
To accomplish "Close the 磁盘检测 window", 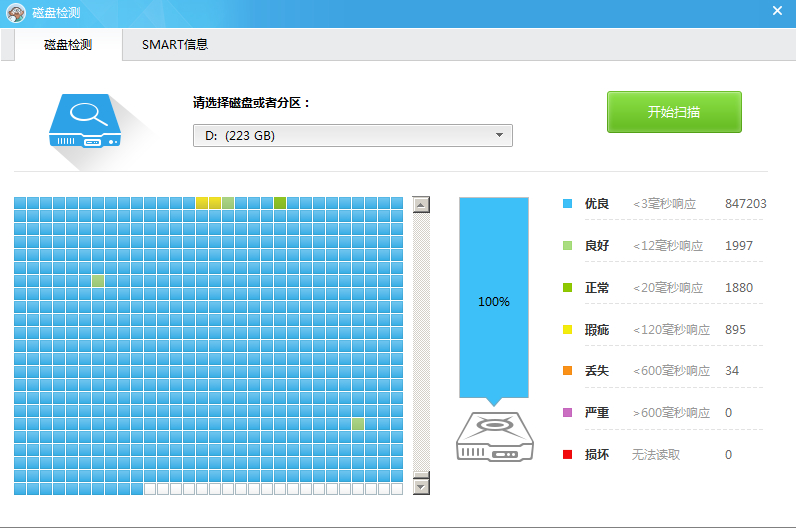I will (x=777, y=11).
